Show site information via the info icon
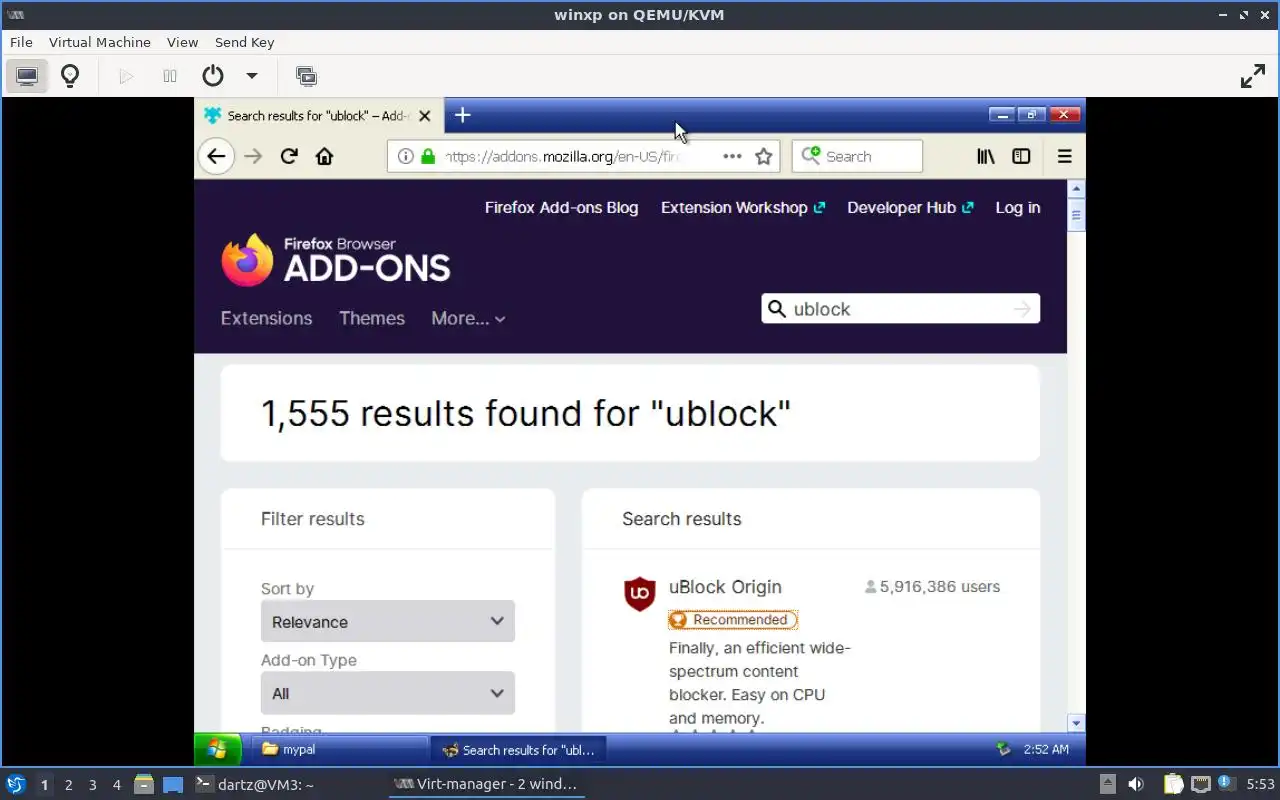Viewport: 1280px width, 800px height. [405, 156]
